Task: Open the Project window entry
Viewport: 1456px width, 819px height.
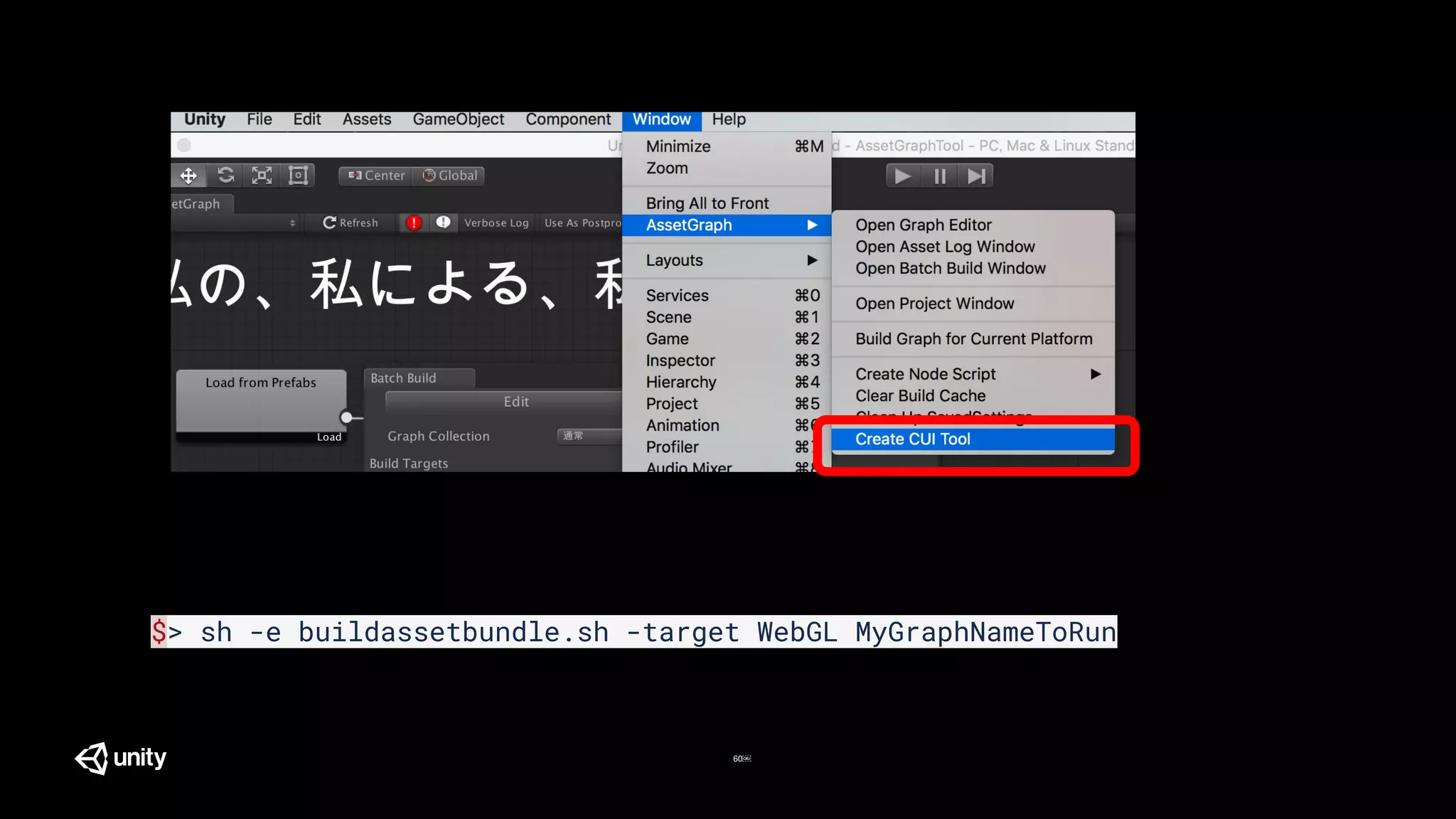Action: pyautogui.click(x=727, y=404)
